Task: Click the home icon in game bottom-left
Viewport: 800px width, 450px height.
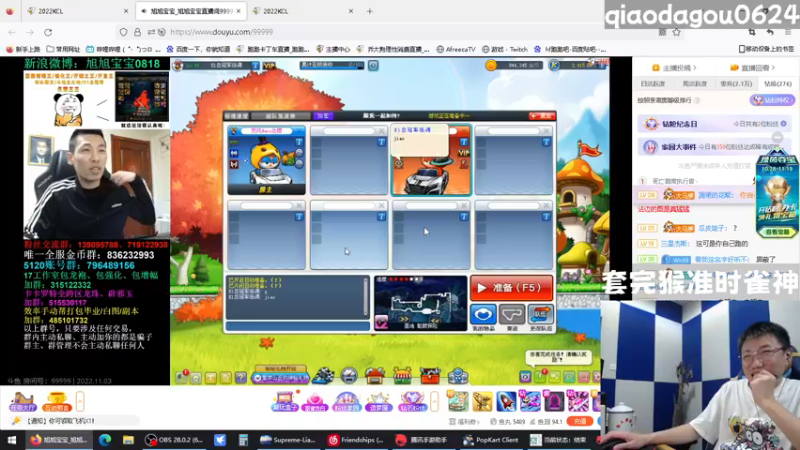Action: pos(196,378)
